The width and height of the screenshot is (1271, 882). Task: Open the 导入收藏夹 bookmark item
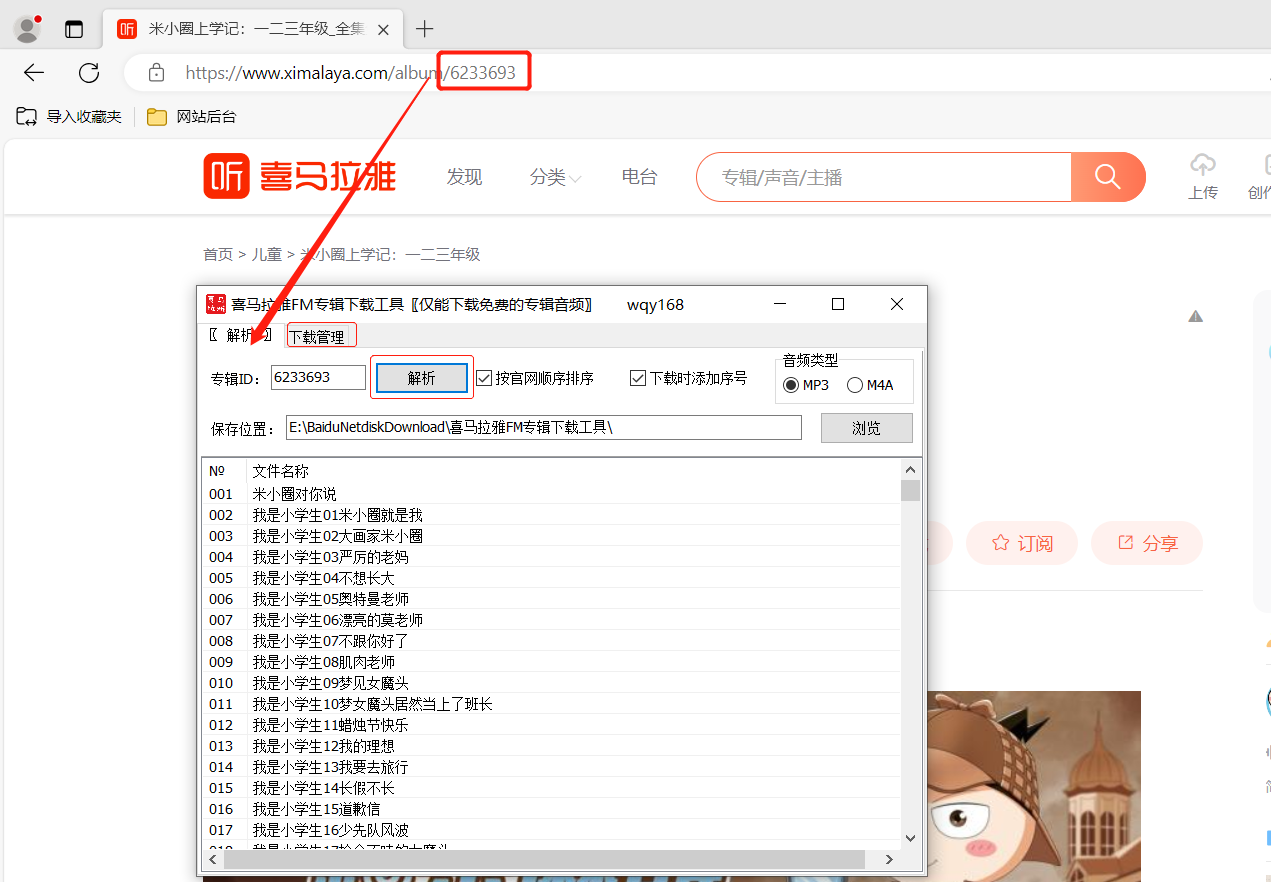(x=69, y=117)
